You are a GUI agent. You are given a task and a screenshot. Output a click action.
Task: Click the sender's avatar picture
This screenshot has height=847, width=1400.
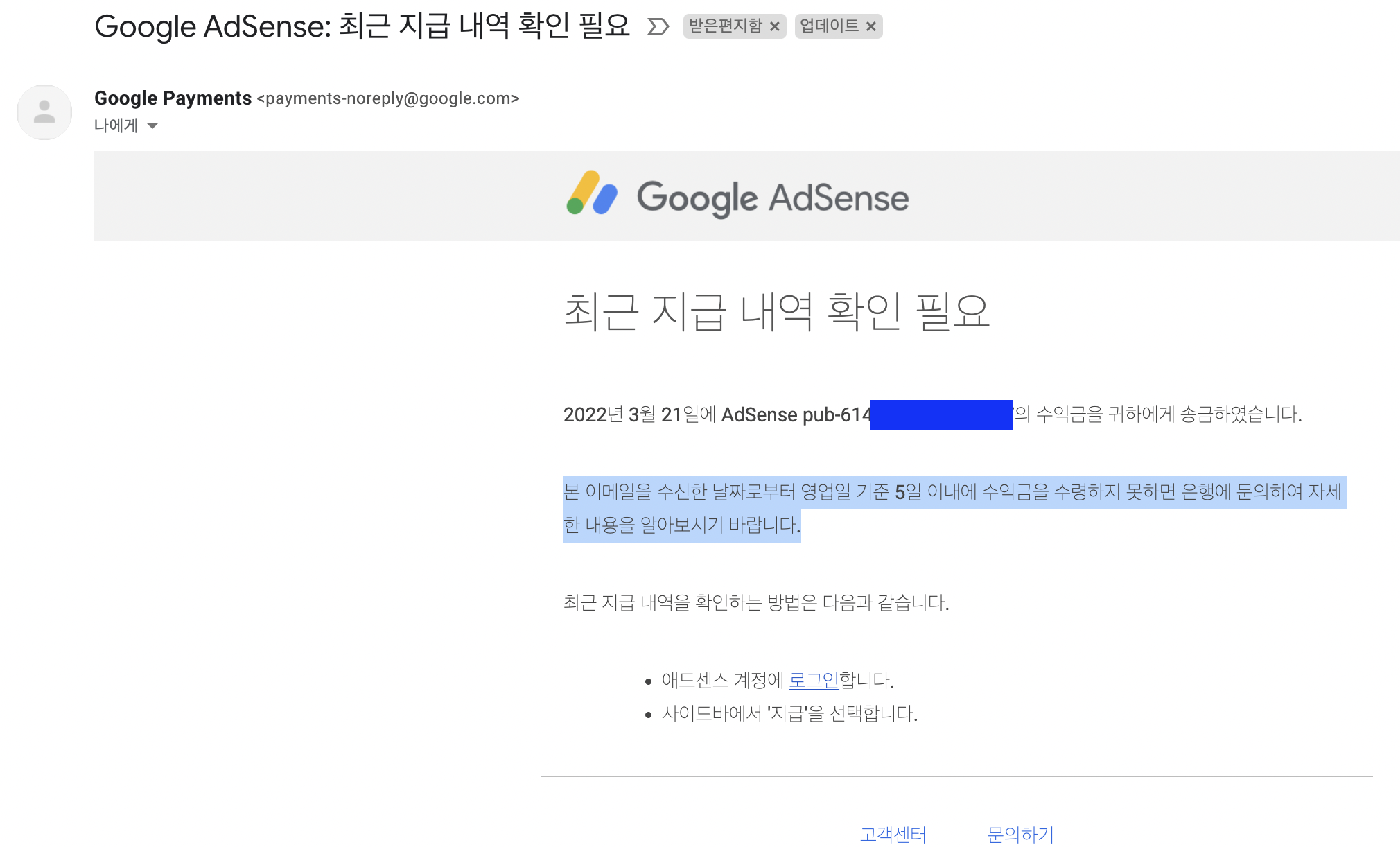point(44,112)
